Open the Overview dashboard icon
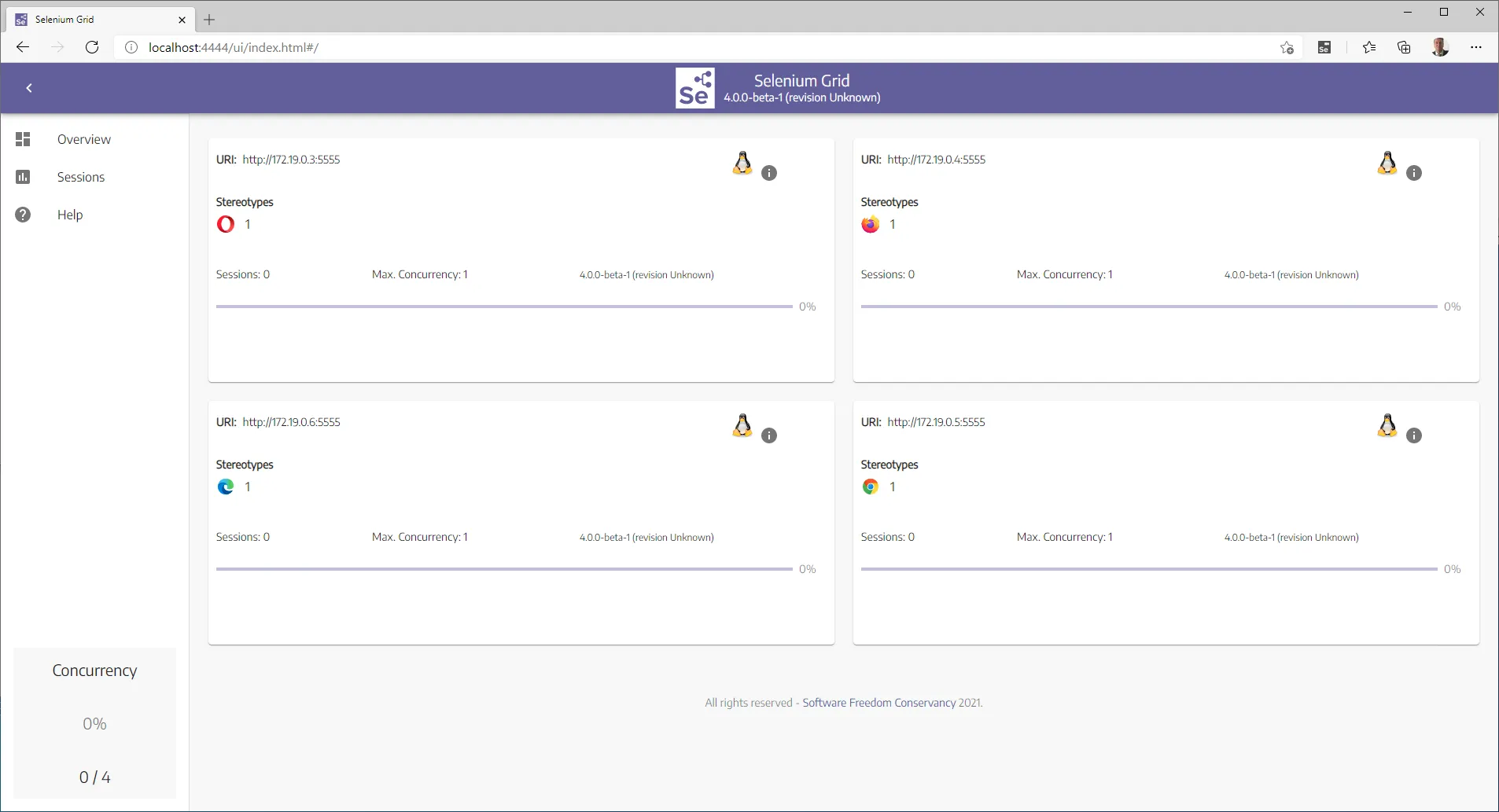 tap(23, 139)
